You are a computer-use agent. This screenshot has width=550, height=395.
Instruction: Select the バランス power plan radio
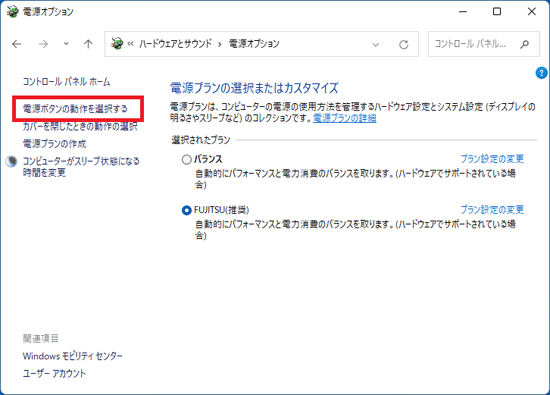point(186,160)
